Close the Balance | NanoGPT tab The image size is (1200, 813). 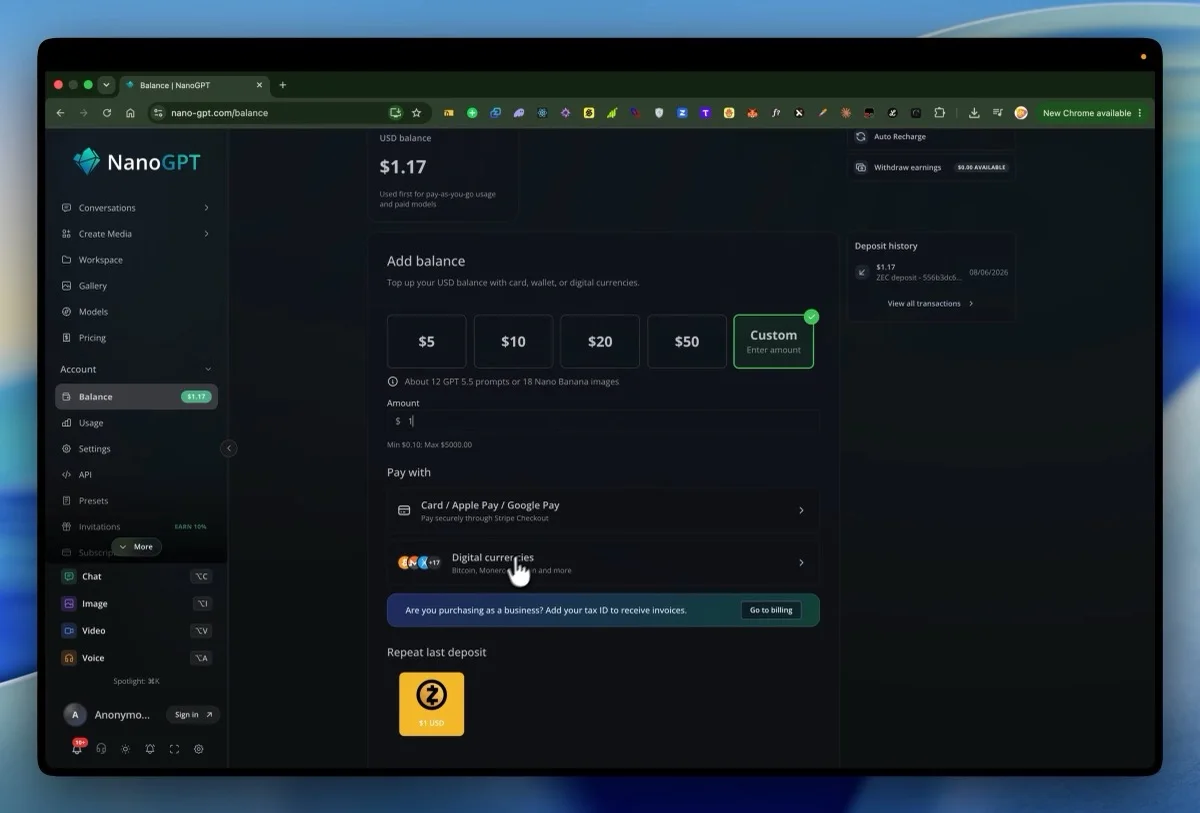[258, 85]
